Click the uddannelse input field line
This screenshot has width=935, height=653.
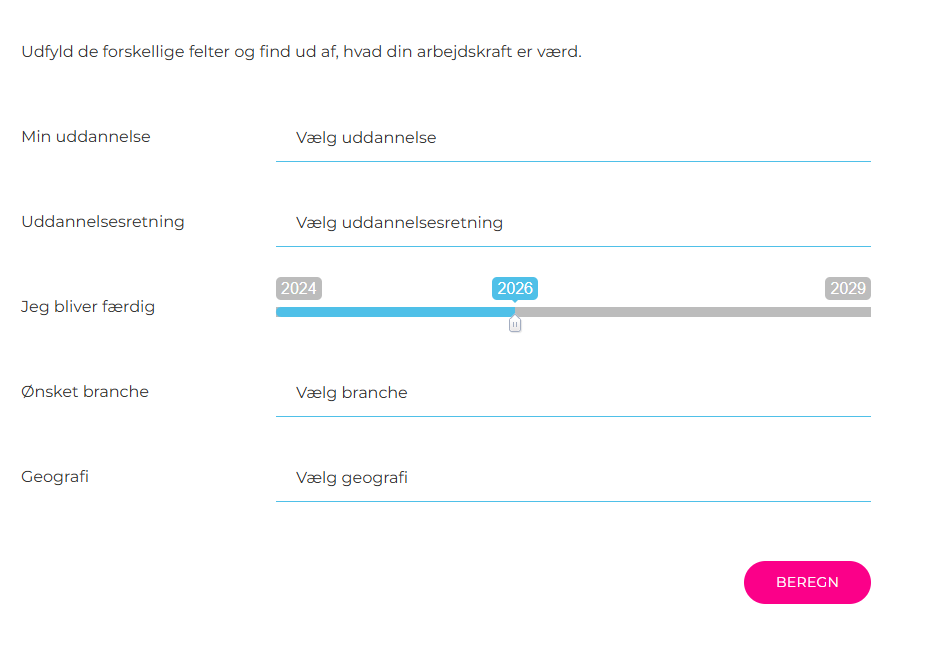(573, 160)
